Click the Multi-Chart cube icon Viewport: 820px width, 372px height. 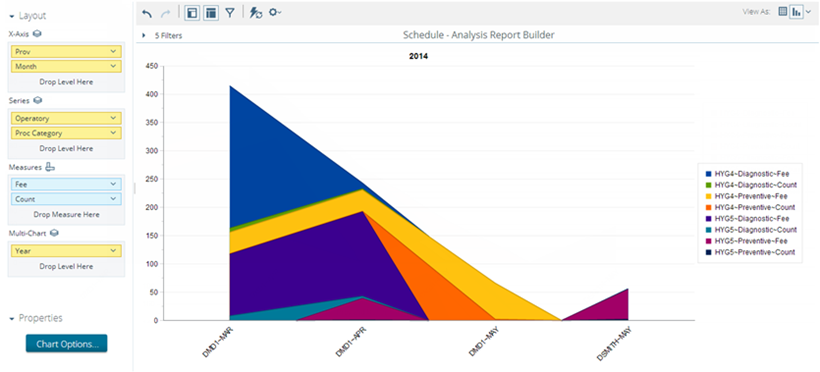pos(54,233)
